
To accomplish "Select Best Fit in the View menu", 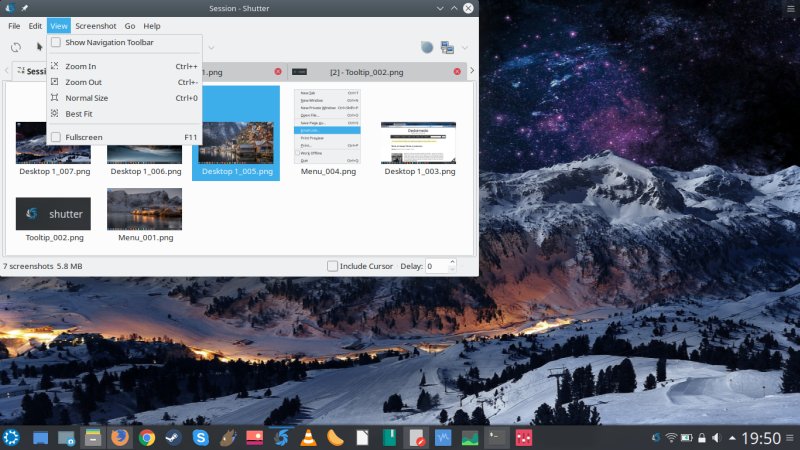I will tap(78, 114).
